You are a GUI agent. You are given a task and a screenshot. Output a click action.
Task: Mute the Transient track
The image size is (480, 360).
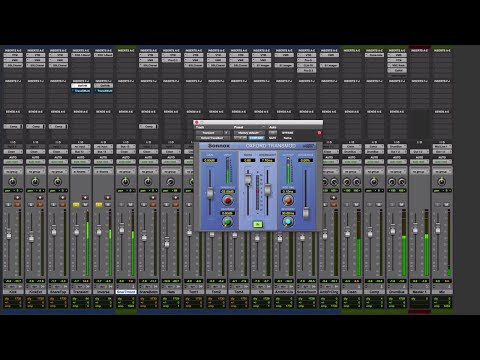click(x=85, y=204)
